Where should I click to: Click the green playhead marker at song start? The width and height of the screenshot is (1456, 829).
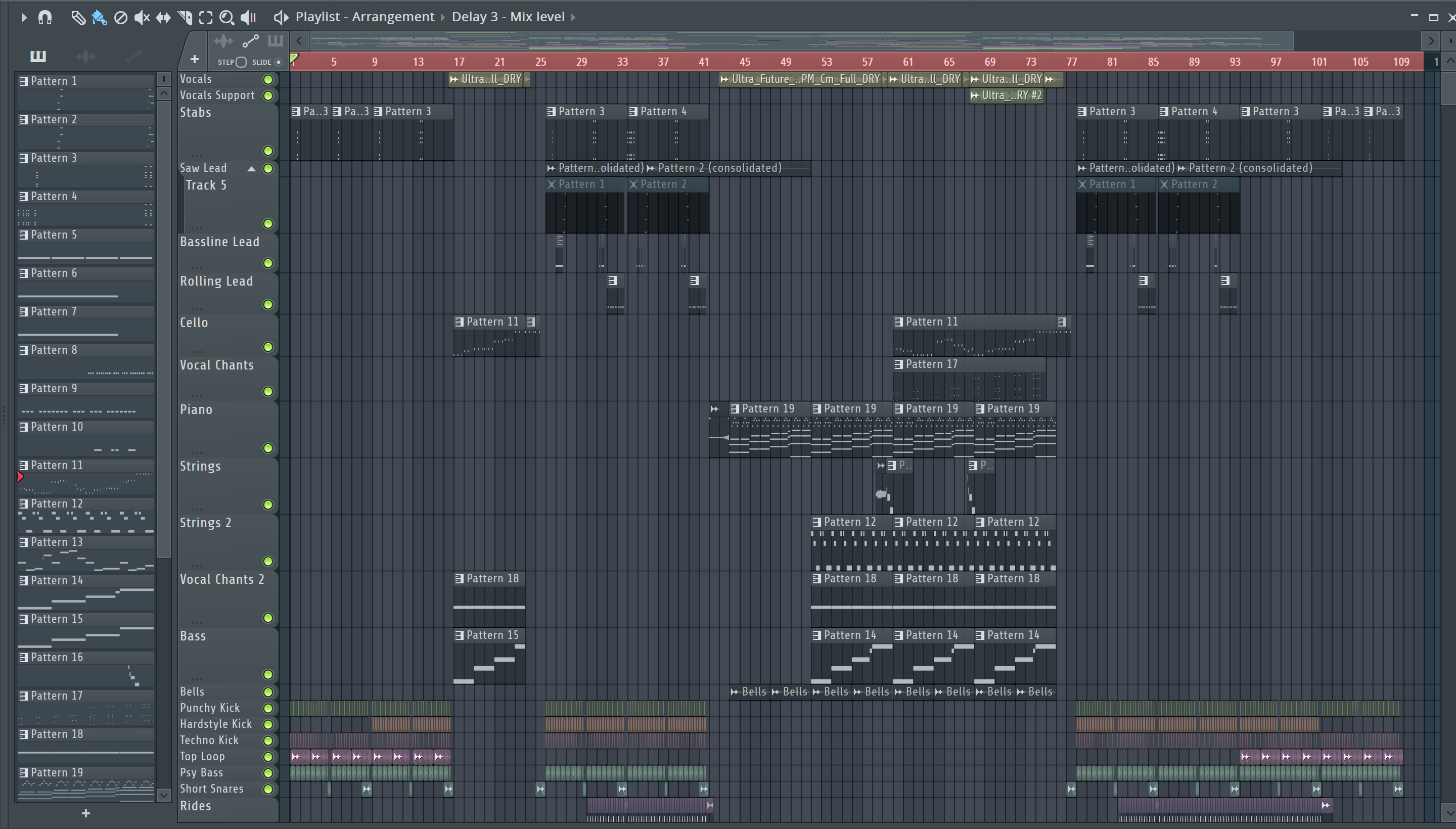(x=294, y=58)
